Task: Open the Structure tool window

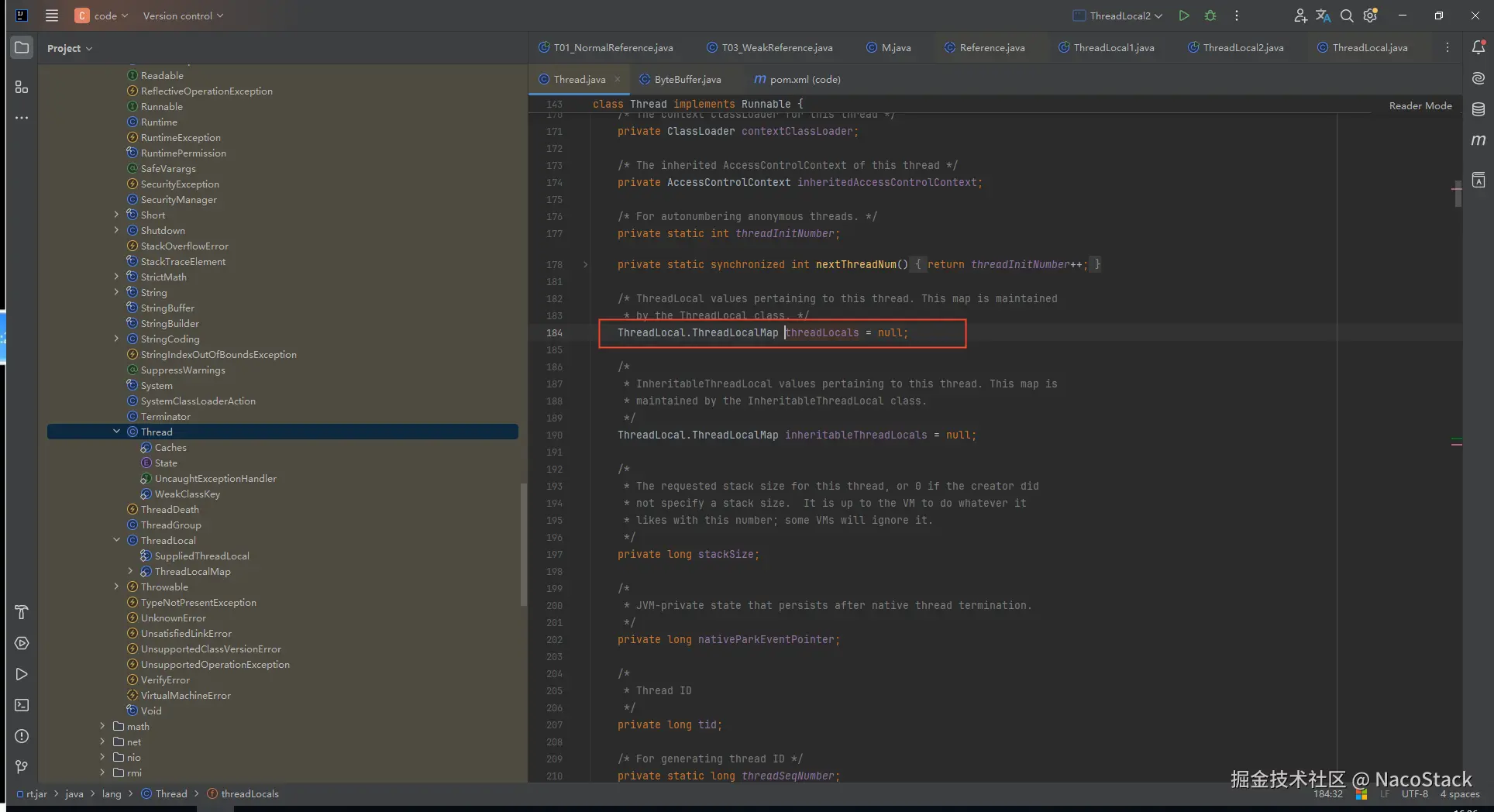Action: (22, 87)
